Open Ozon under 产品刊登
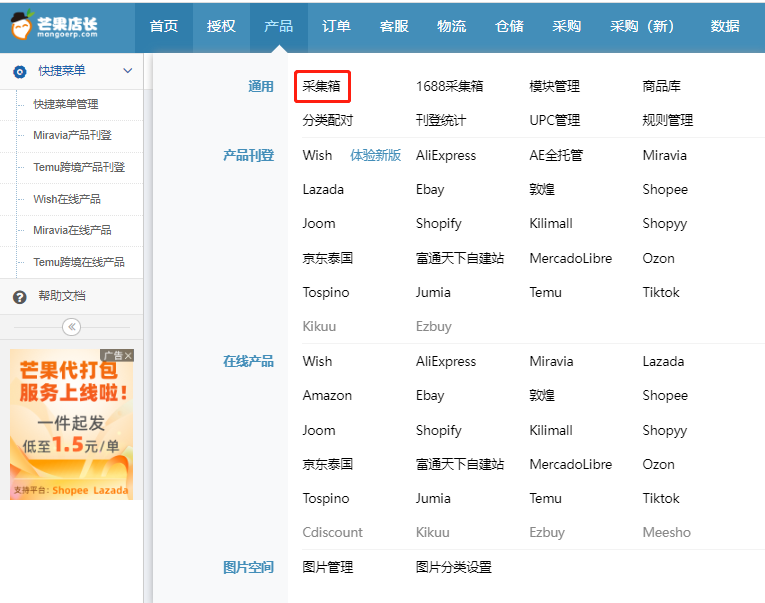The image size is (765, 603). 659,258
